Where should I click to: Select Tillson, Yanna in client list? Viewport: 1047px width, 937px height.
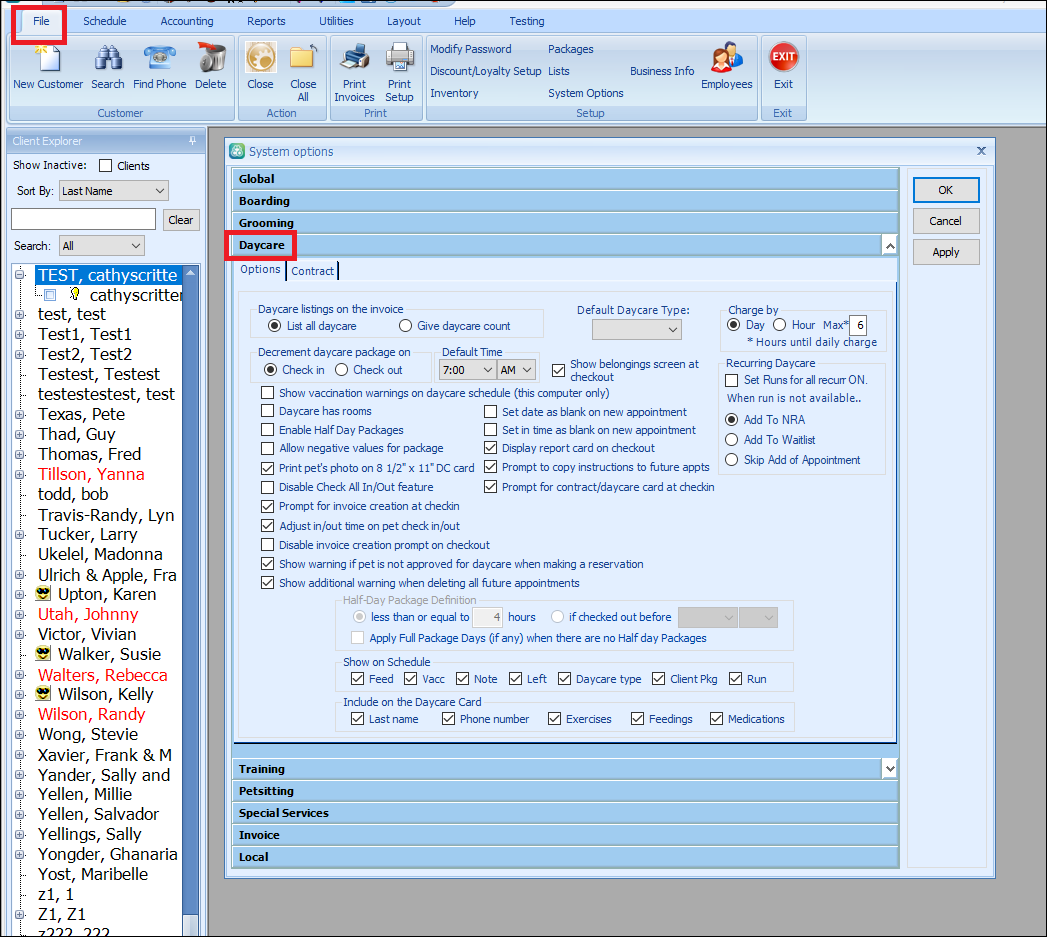91,474
